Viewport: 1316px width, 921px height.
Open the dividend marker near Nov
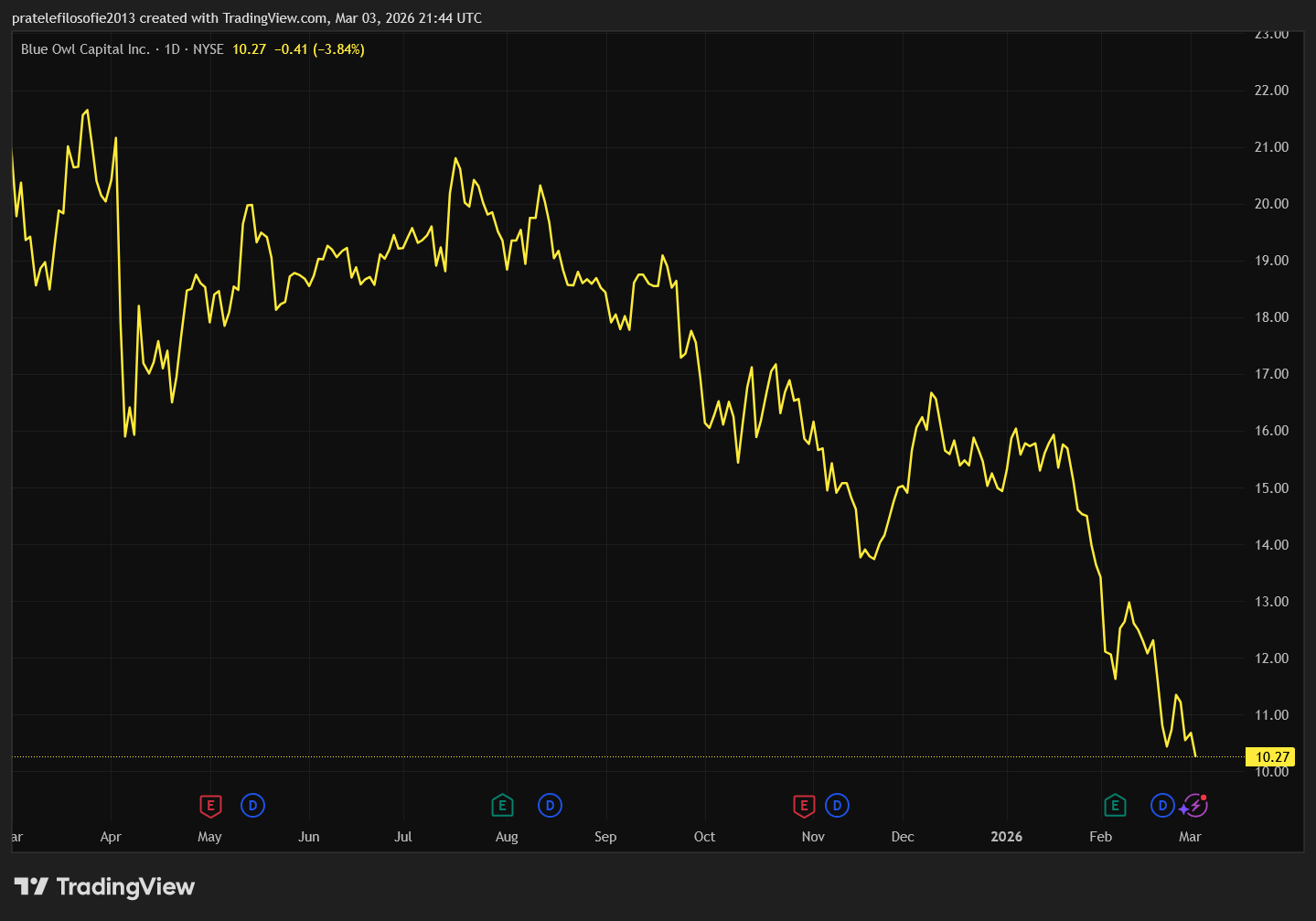click(837, 806)
